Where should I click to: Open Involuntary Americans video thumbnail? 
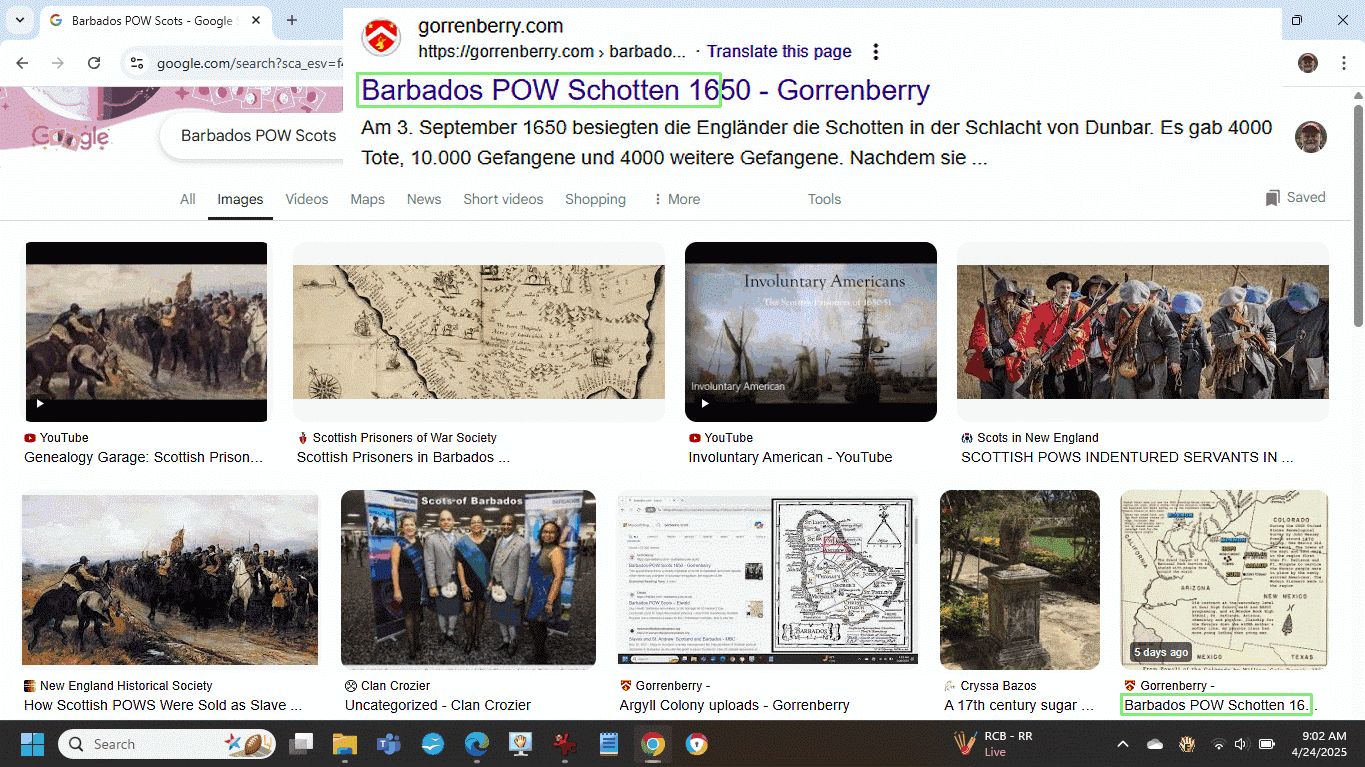click(811, 332)
